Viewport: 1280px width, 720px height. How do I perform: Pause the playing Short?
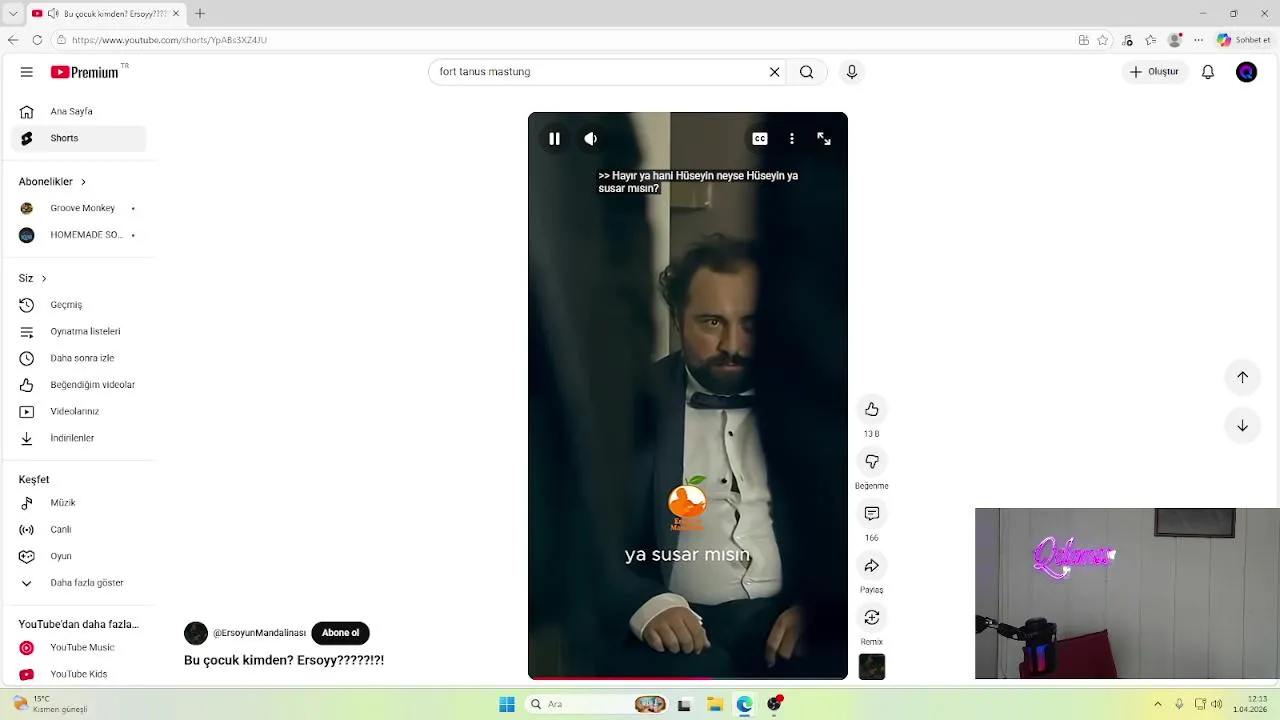554,139
